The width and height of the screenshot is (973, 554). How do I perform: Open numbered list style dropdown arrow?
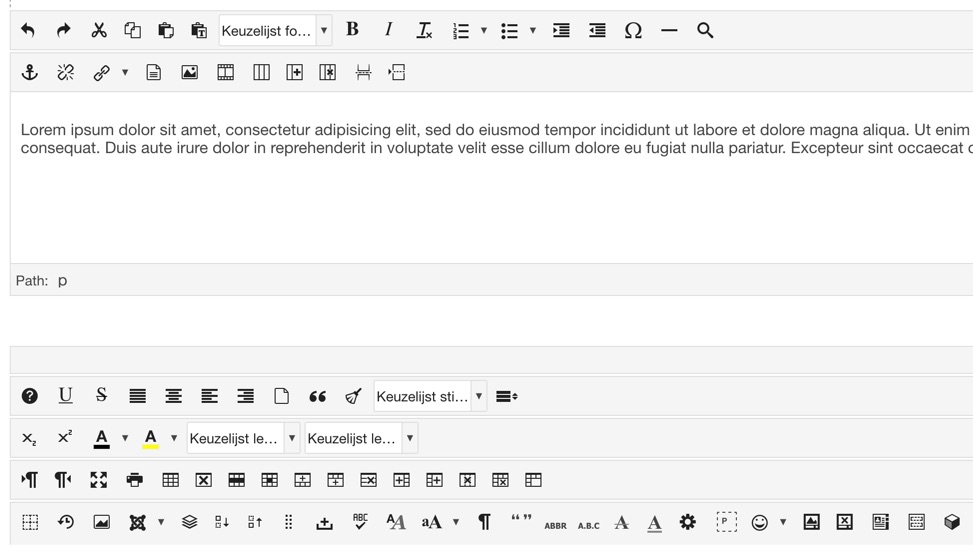click(484, 30)
